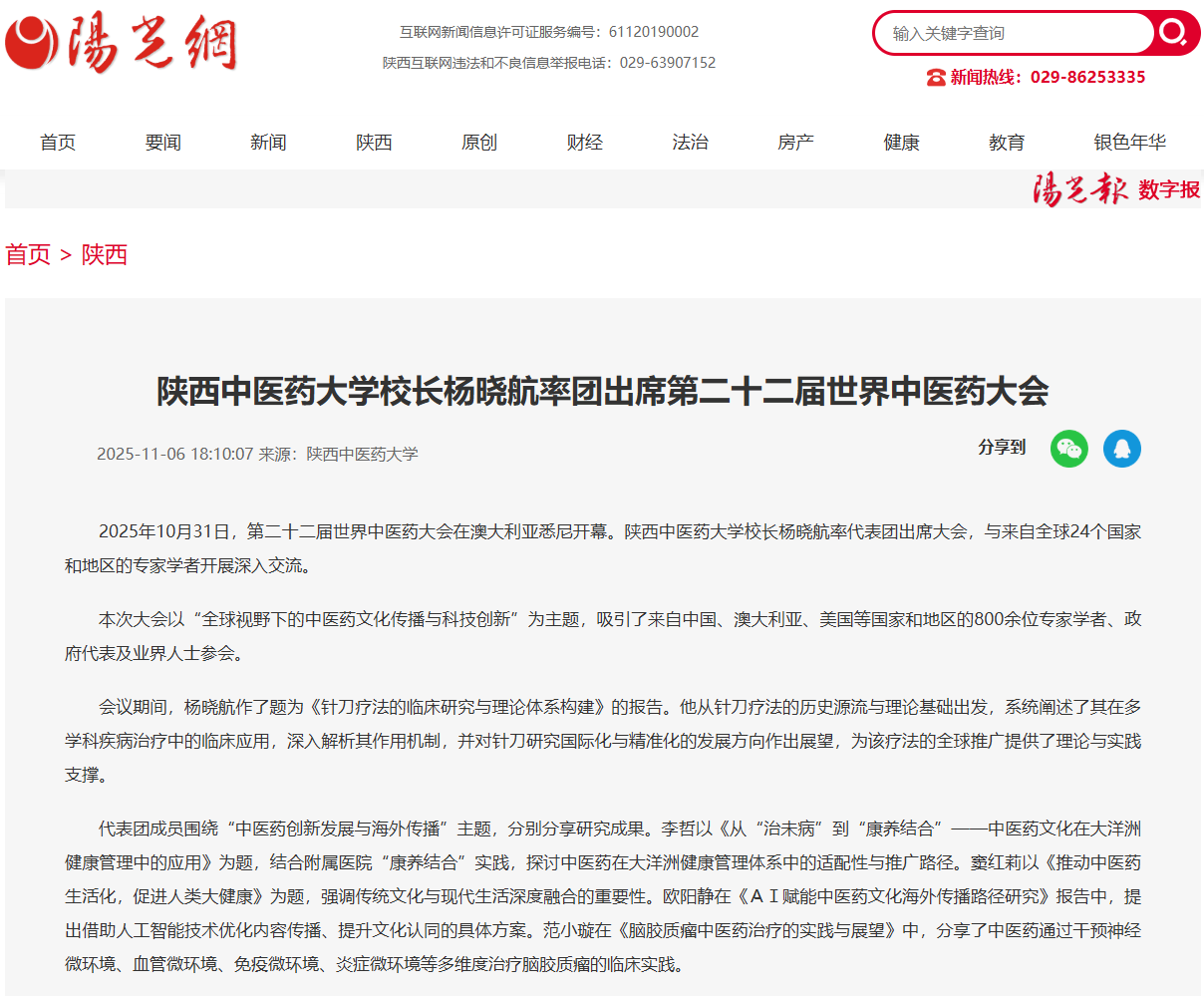Open the 首页 navigation menu item
The width and height of the screenshot is (1204, 996).
pyautogui.click(x=58, y=143)
